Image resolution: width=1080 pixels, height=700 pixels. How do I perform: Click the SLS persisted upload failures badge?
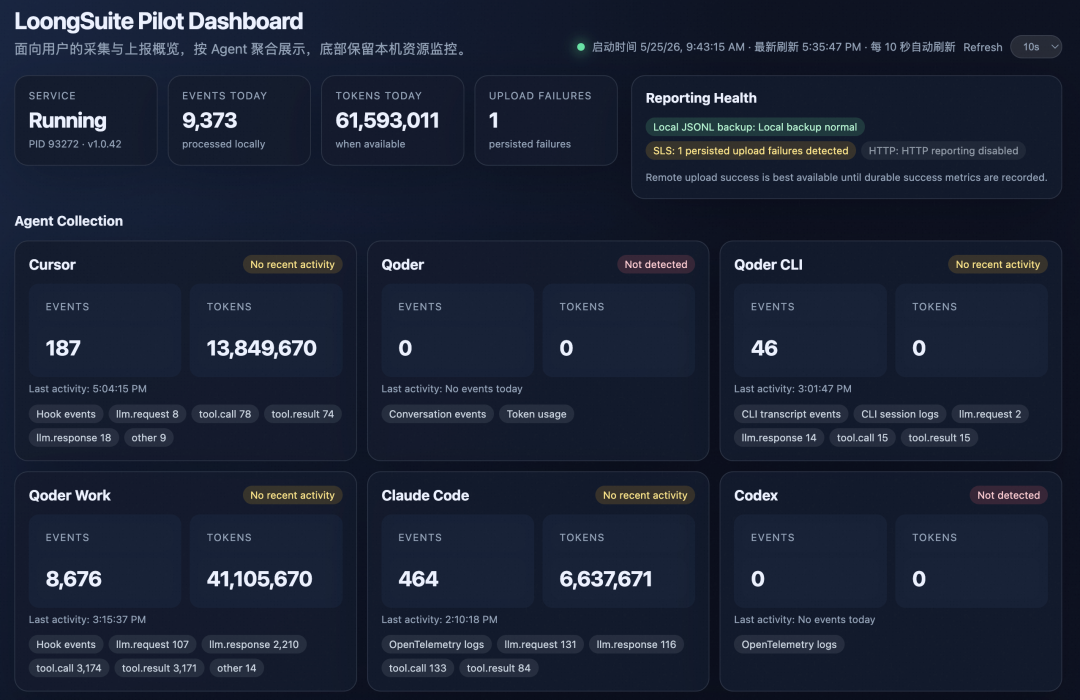pyautogui.click(x=751, y=151)
